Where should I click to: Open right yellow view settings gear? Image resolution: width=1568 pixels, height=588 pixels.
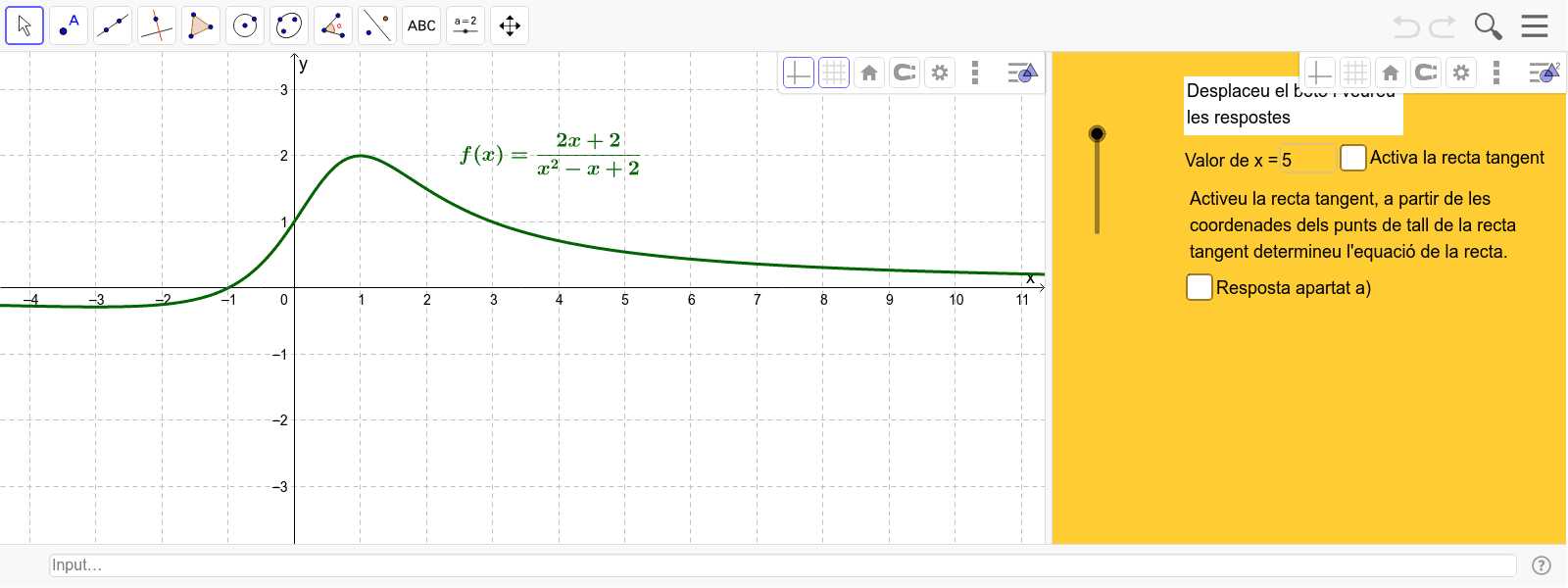click(1461, 73)
